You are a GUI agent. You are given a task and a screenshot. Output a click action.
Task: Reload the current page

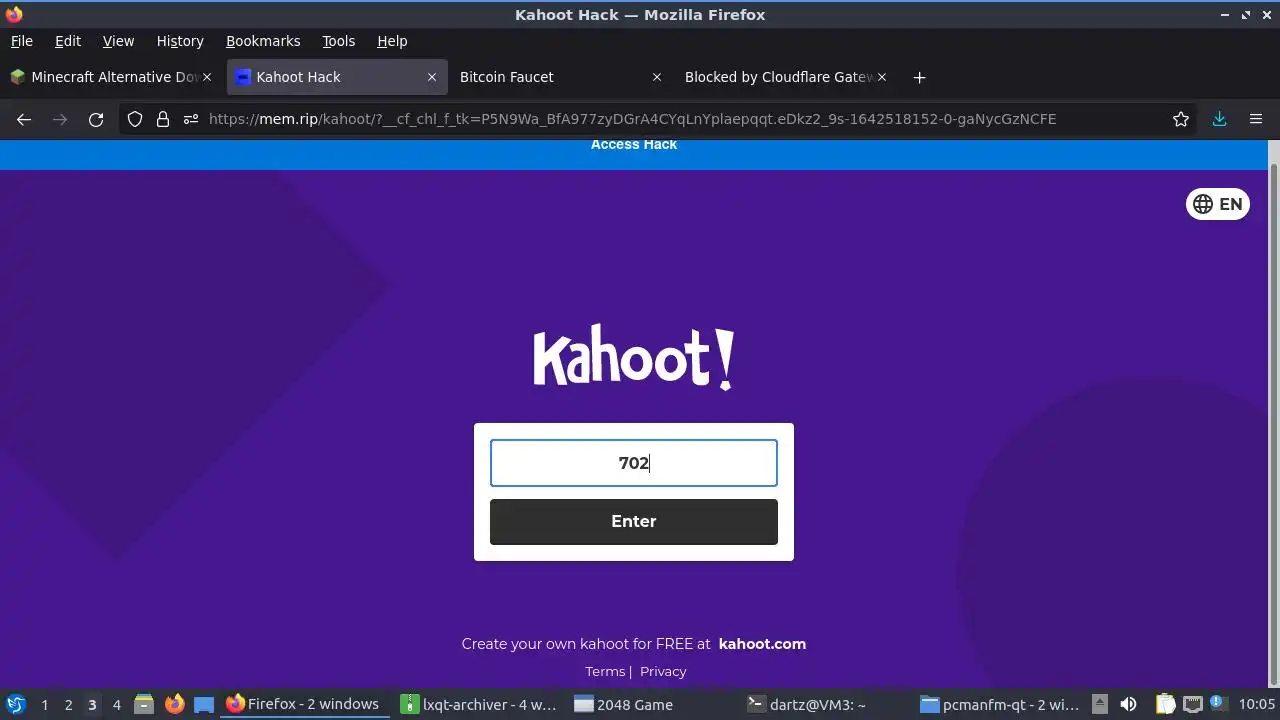point(96,119)
